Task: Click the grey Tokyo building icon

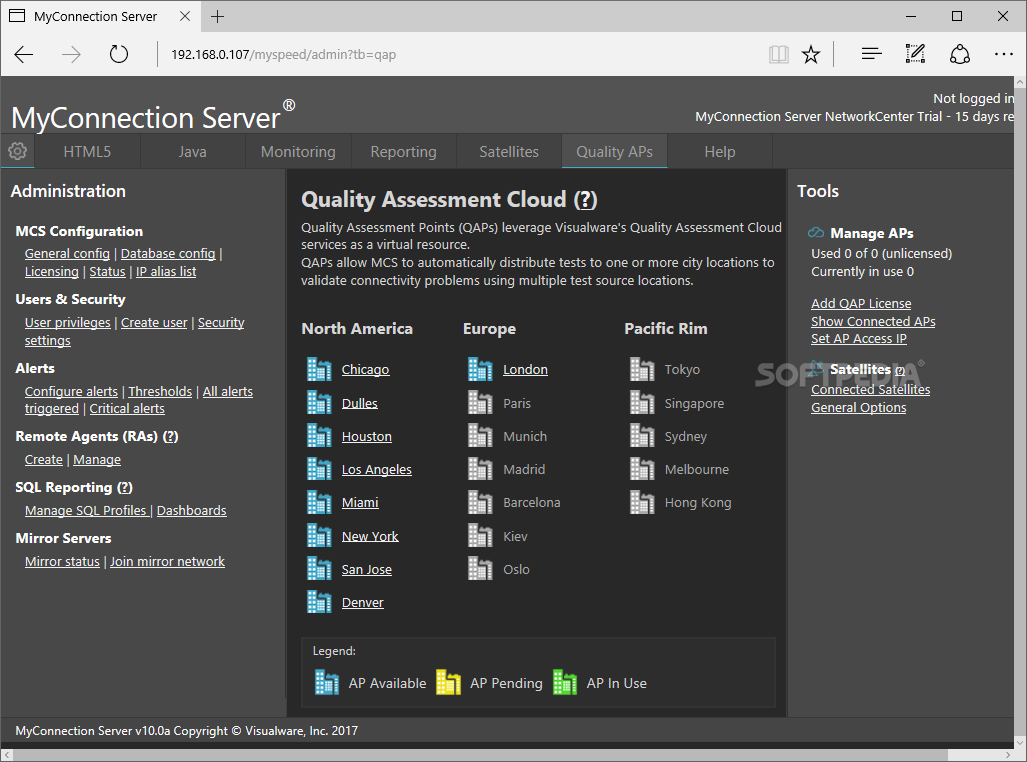Action: (x=642, y=369)
